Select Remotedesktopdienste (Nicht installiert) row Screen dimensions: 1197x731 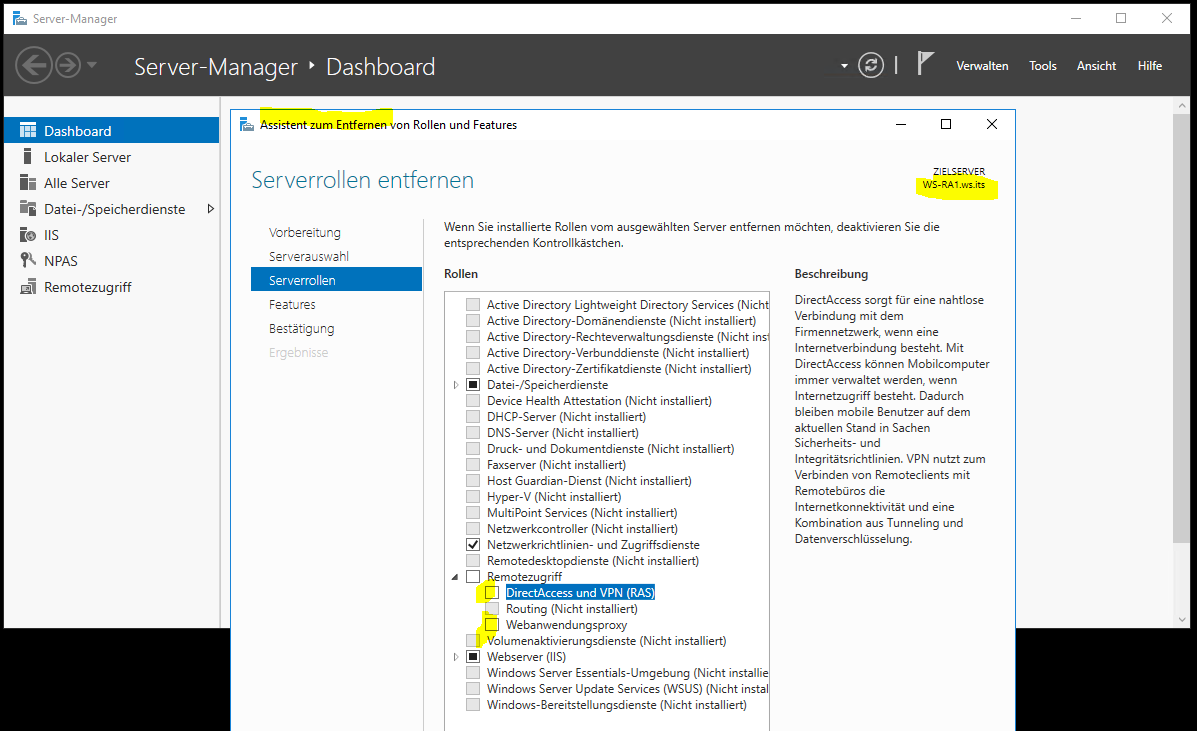(593, 561)
